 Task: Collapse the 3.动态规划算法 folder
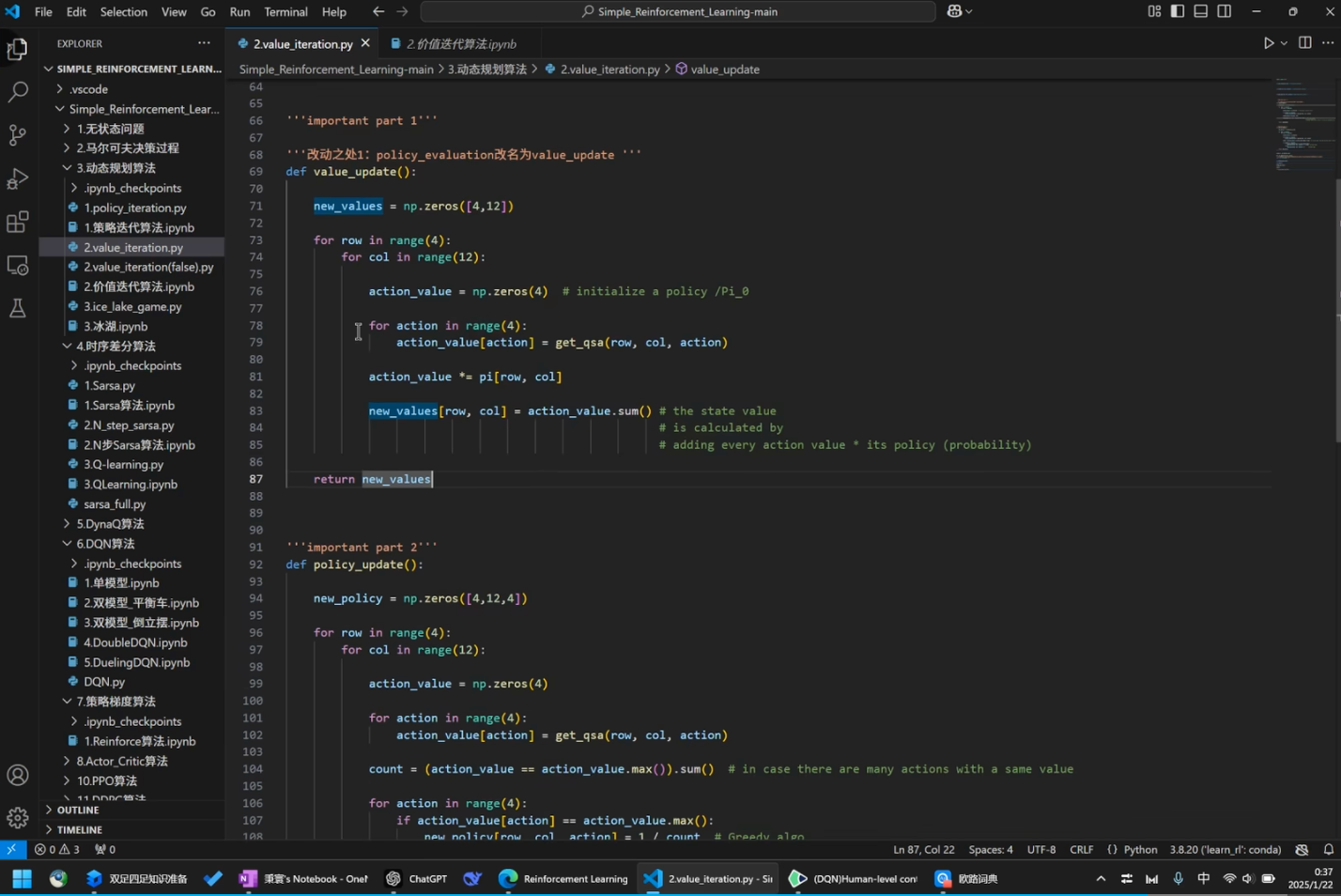click(131, 168)
